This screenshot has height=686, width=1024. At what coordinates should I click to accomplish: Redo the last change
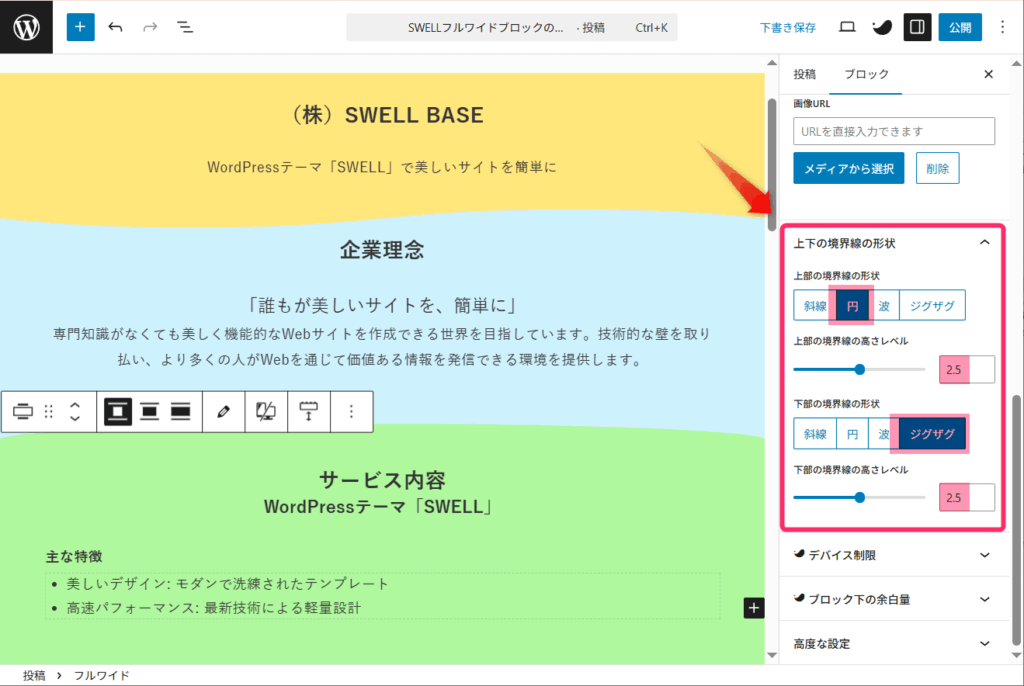[150, 27]
